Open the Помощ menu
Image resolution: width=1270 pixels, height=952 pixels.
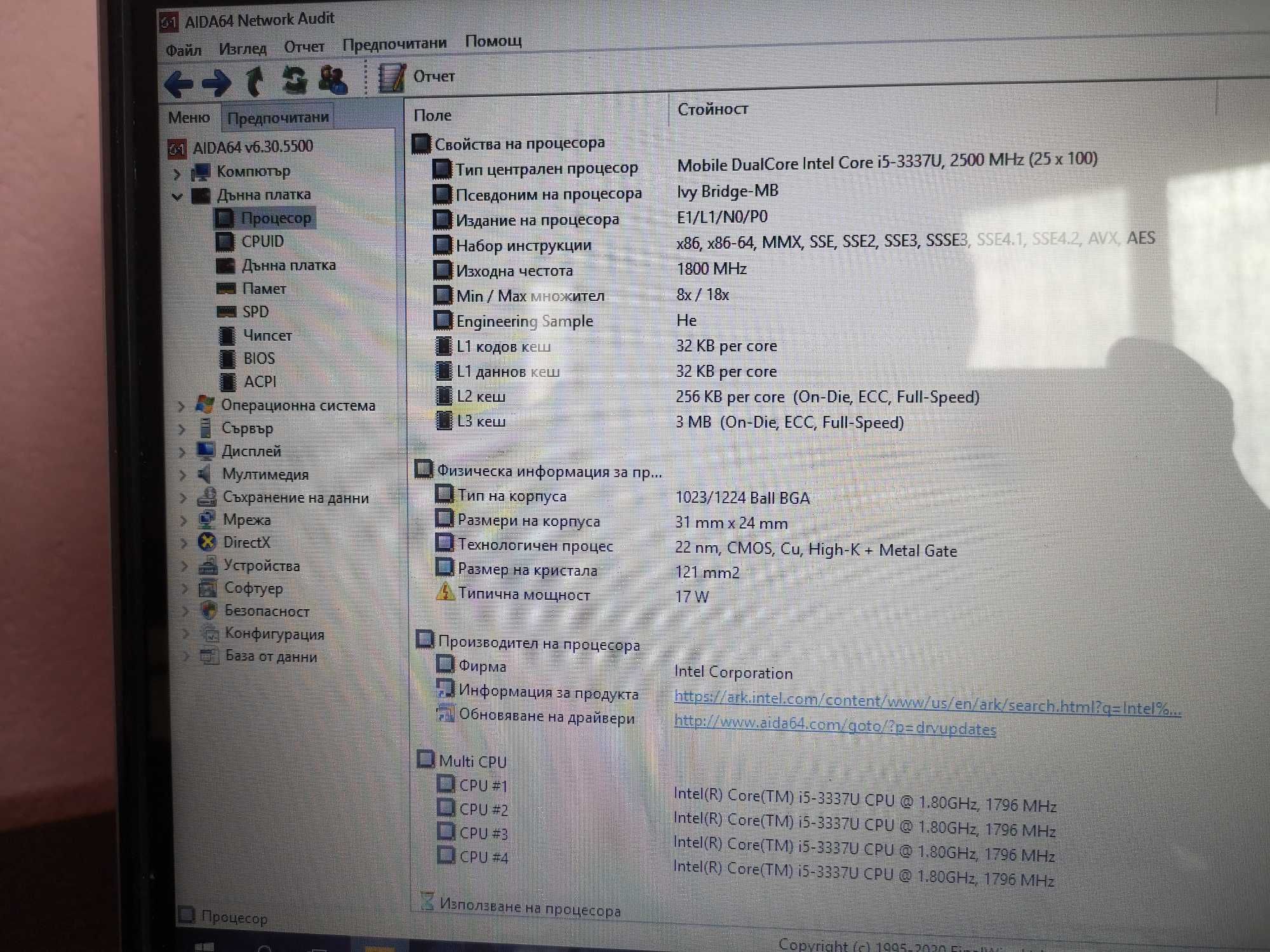(x=493, y=41)
